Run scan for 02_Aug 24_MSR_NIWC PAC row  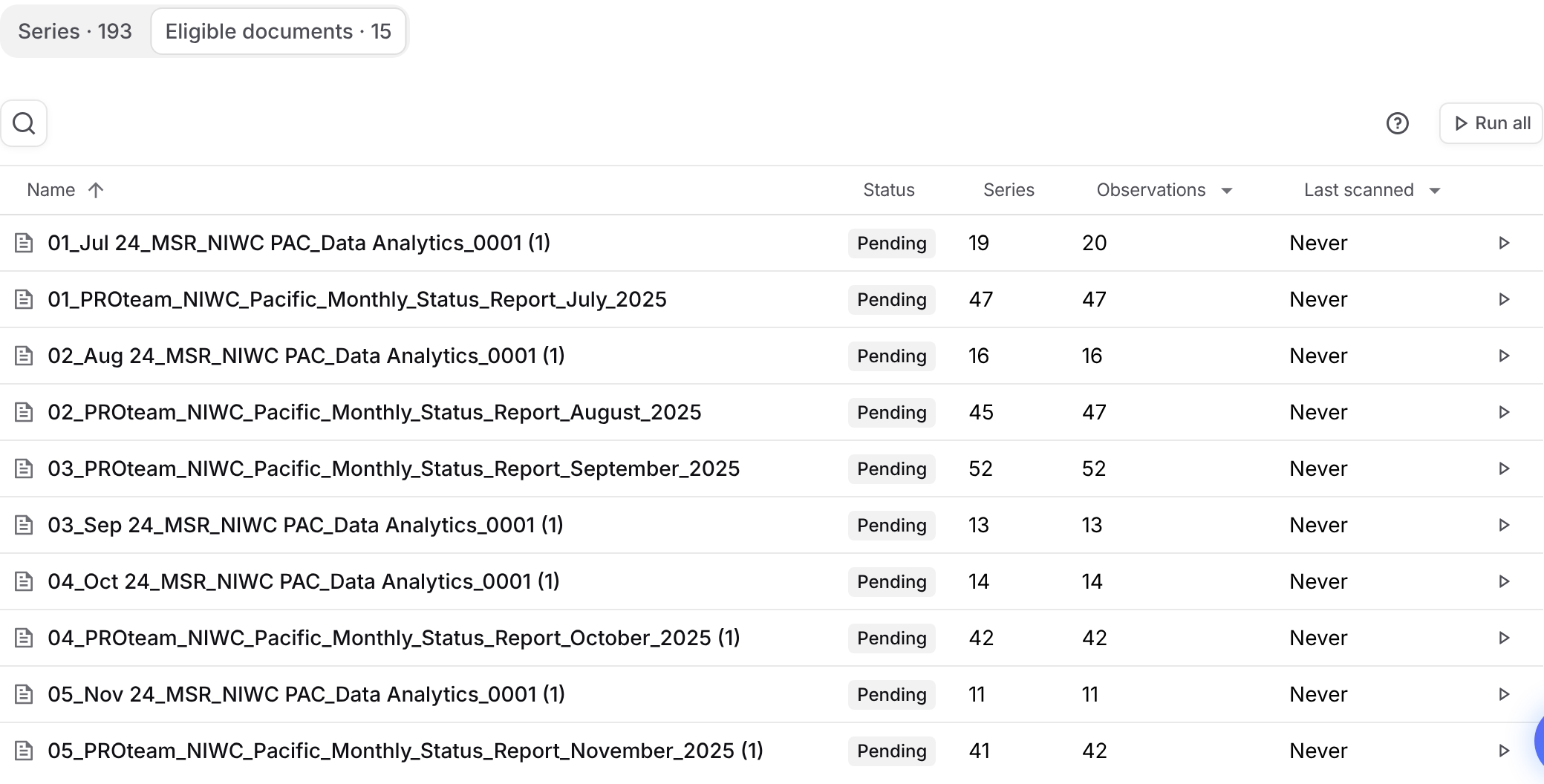click(1504, 356)
